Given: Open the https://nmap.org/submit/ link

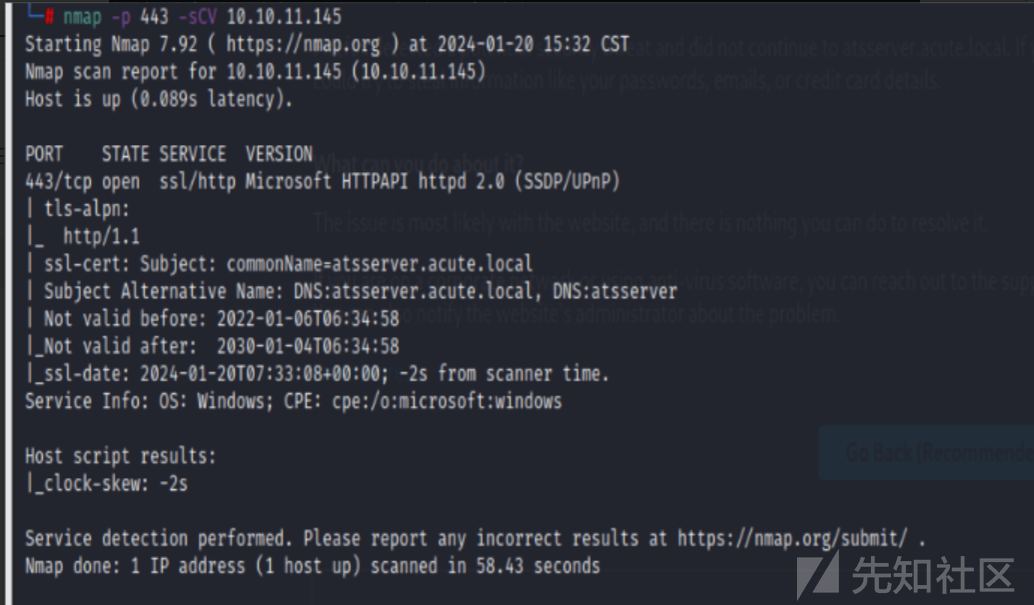Looking at the screenshot, I should click(x=792, y=538).
